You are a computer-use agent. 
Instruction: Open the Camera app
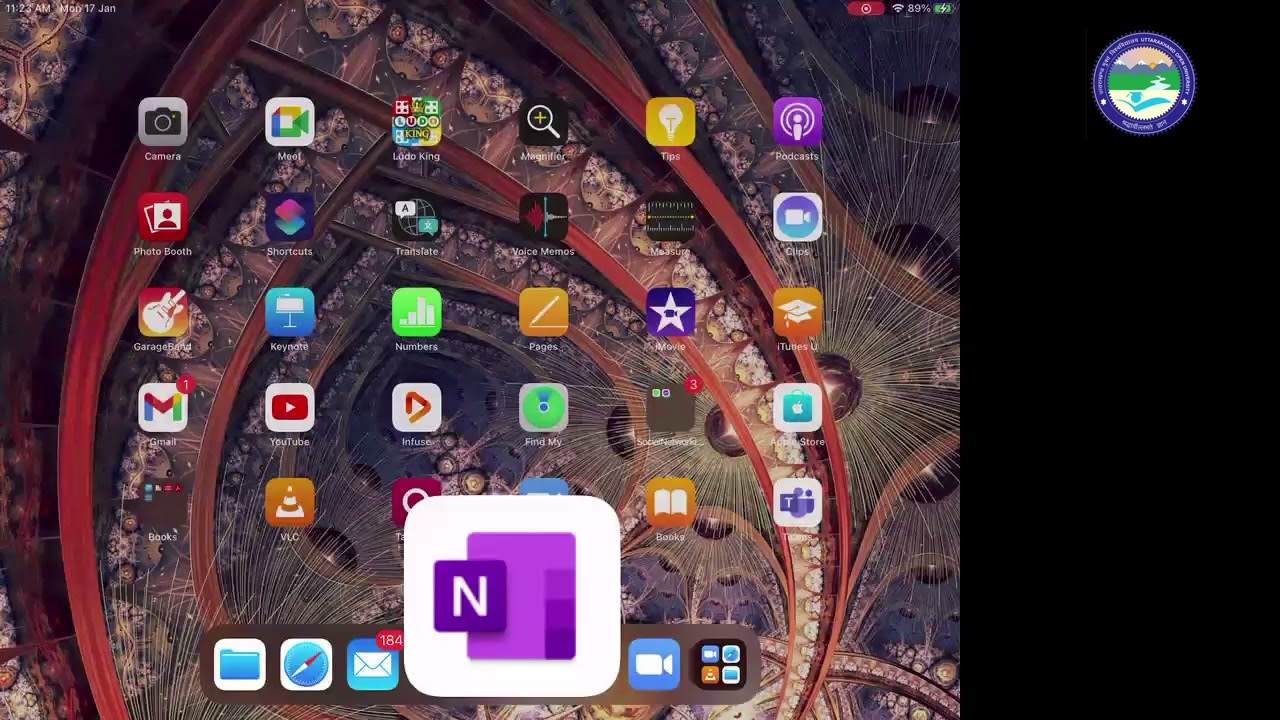coord(163,122)
